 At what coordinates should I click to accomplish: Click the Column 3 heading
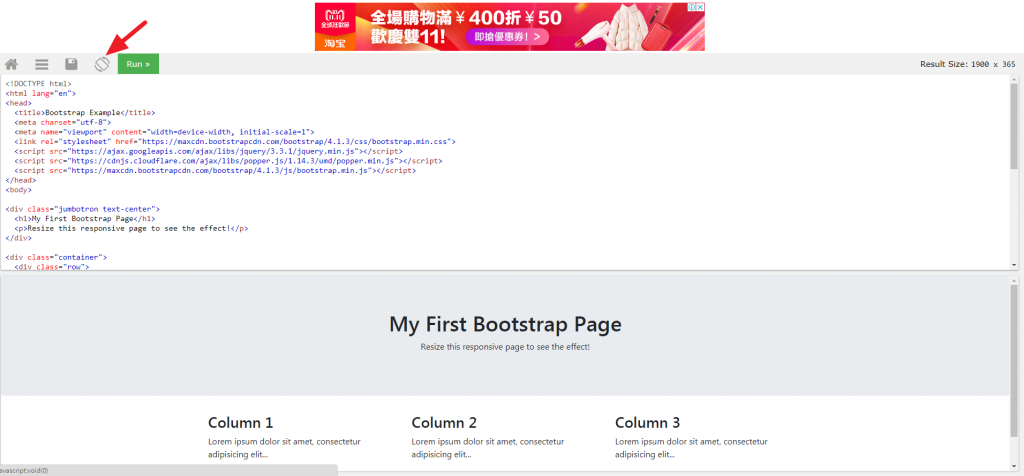pos(648,422)
